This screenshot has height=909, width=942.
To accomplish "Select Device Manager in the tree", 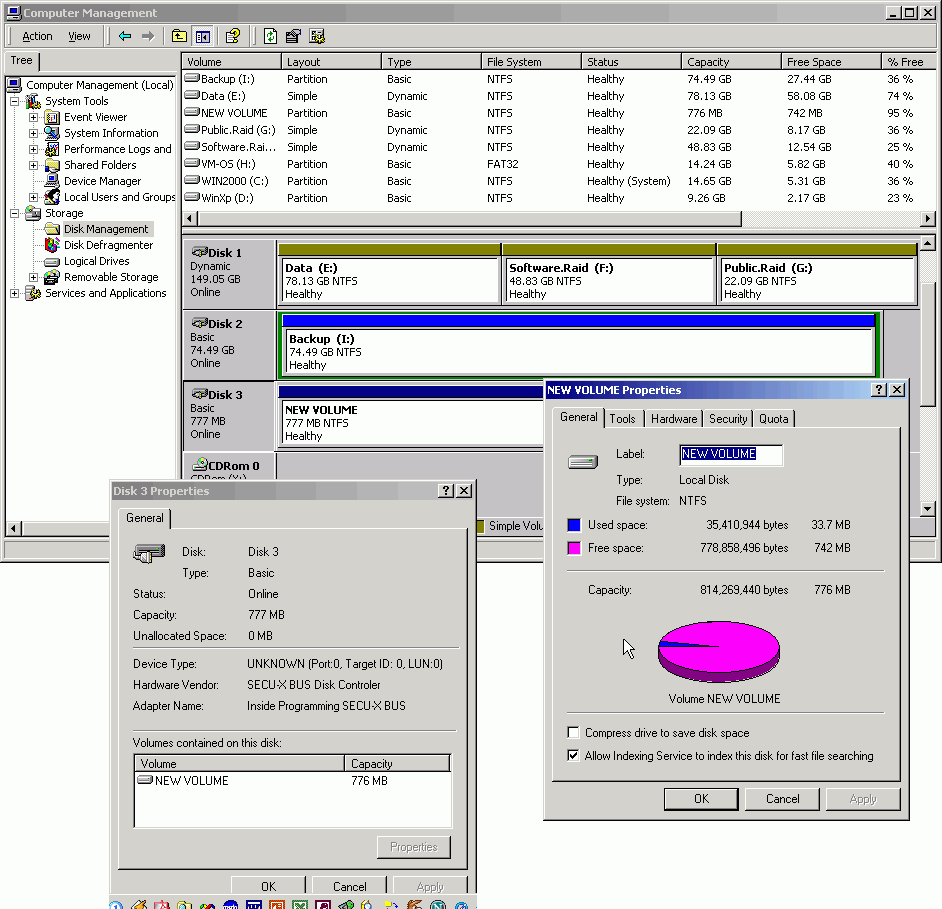I will [102, 181].
